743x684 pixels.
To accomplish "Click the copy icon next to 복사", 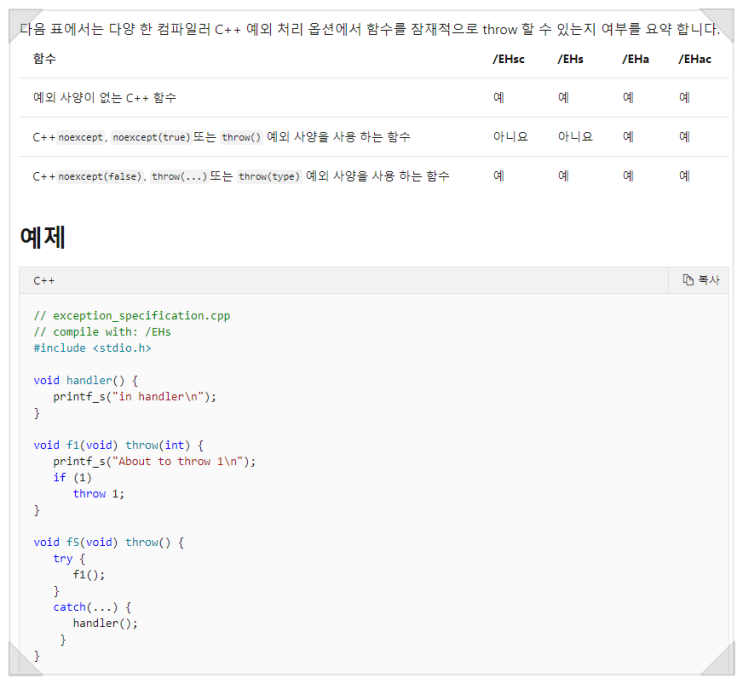I will tap(688, 280).
